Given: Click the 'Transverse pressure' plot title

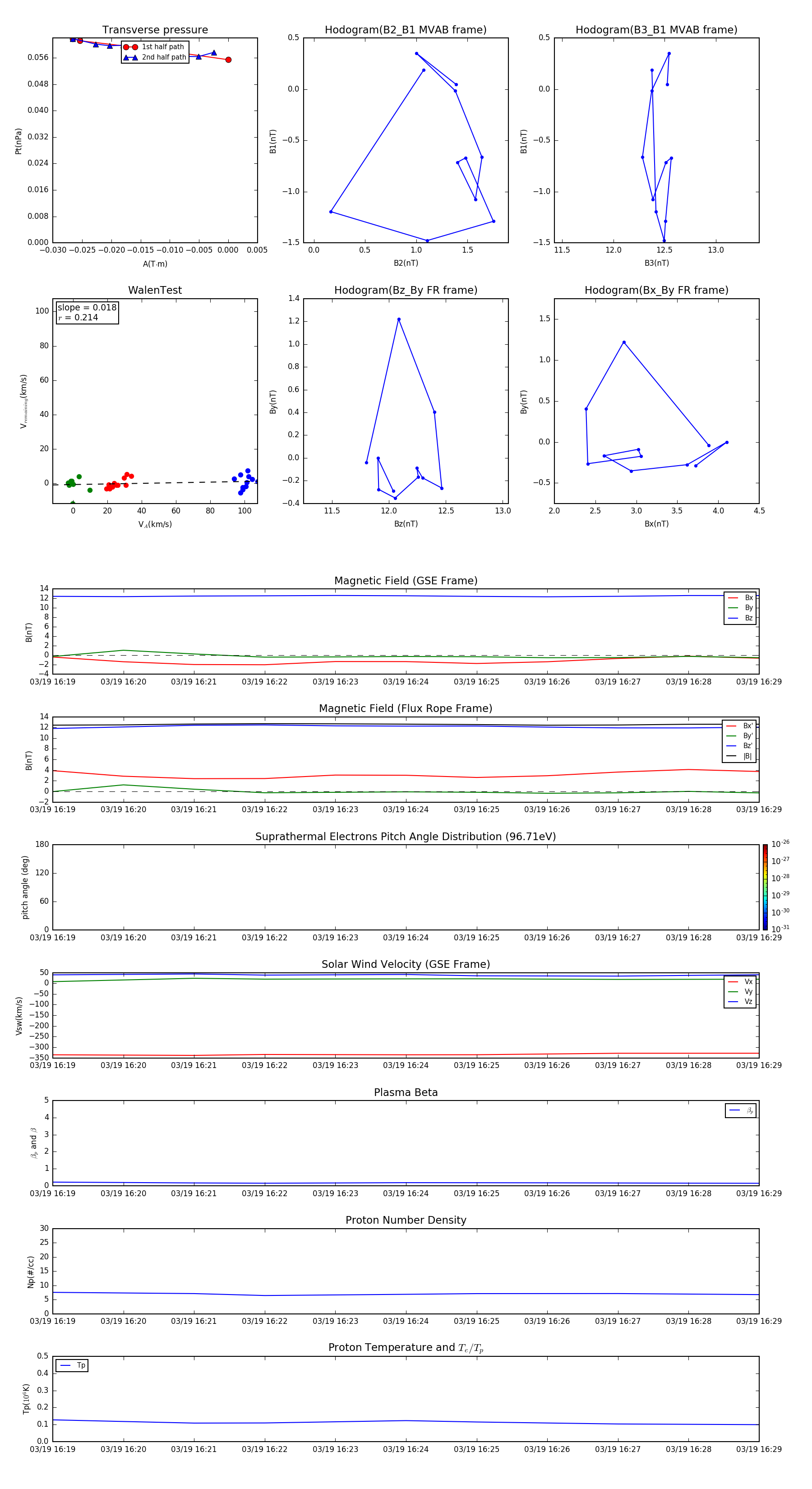Looking at the screenshot, I should pos(155,30).
